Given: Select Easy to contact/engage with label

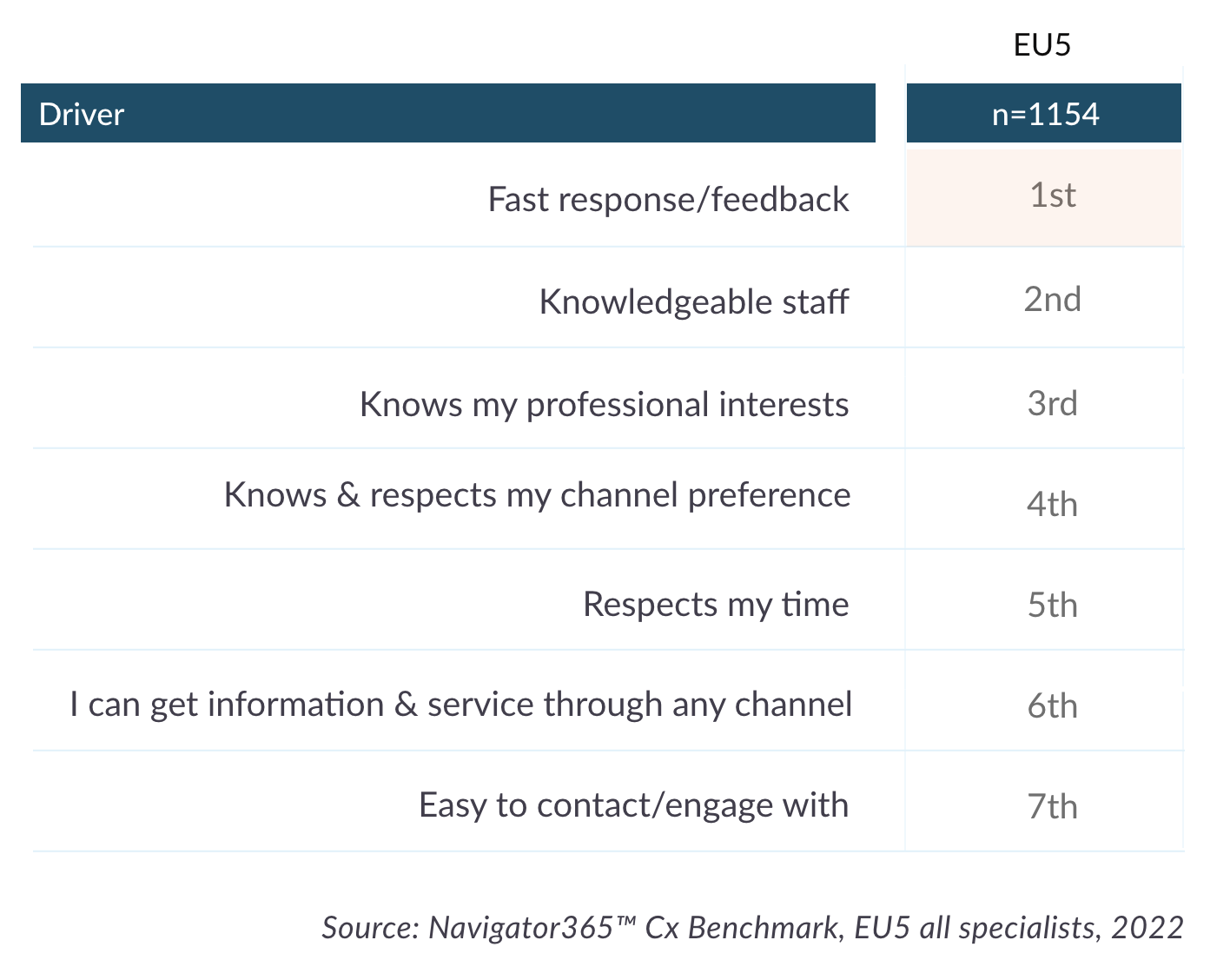Looking at the screenshot, I should tap(633, 805).
